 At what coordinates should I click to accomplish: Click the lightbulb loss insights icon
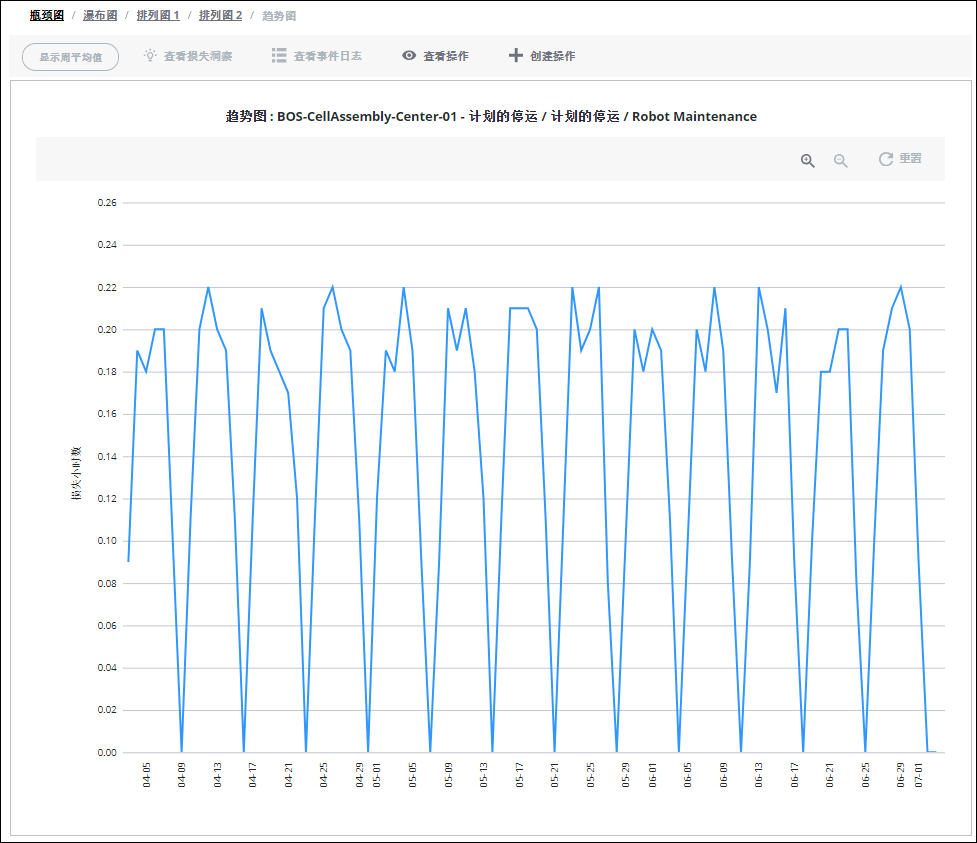tap(150, 55)
